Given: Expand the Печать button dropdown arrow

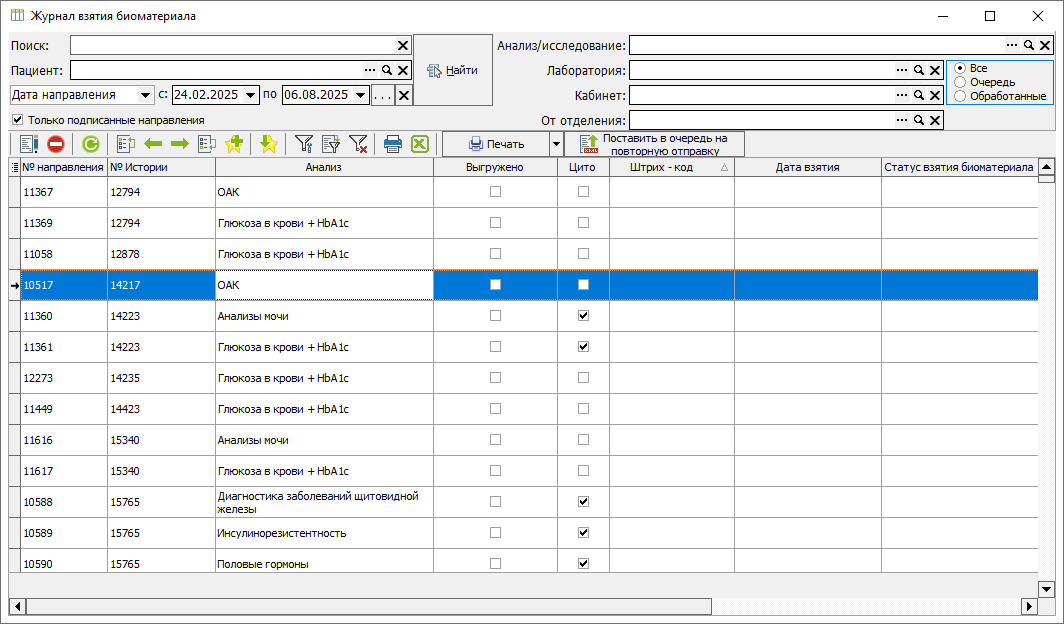Looking at the screenshot, I should coord(556,144).
